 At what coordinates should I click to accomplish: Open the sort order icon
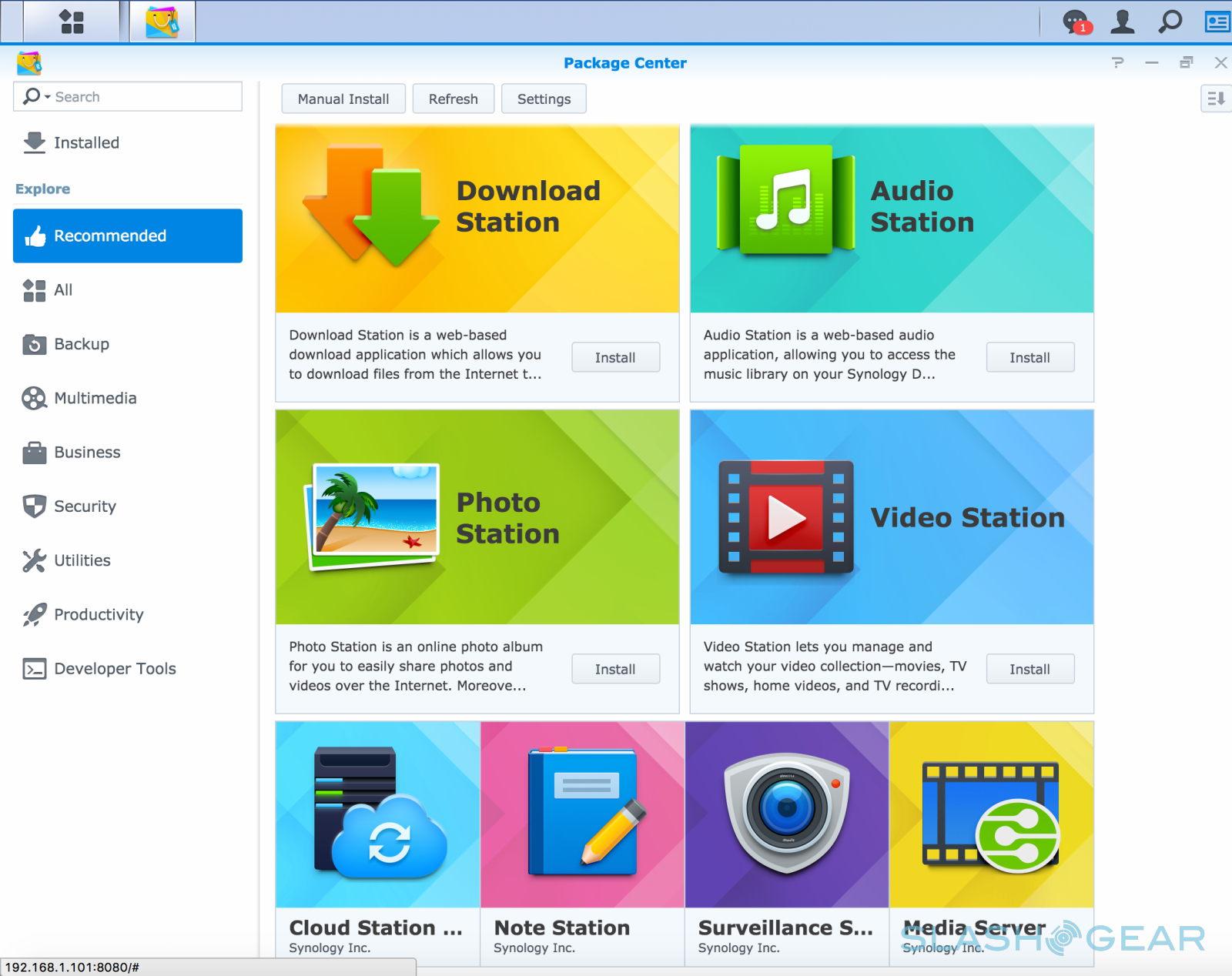click(x=1216, y=99)
